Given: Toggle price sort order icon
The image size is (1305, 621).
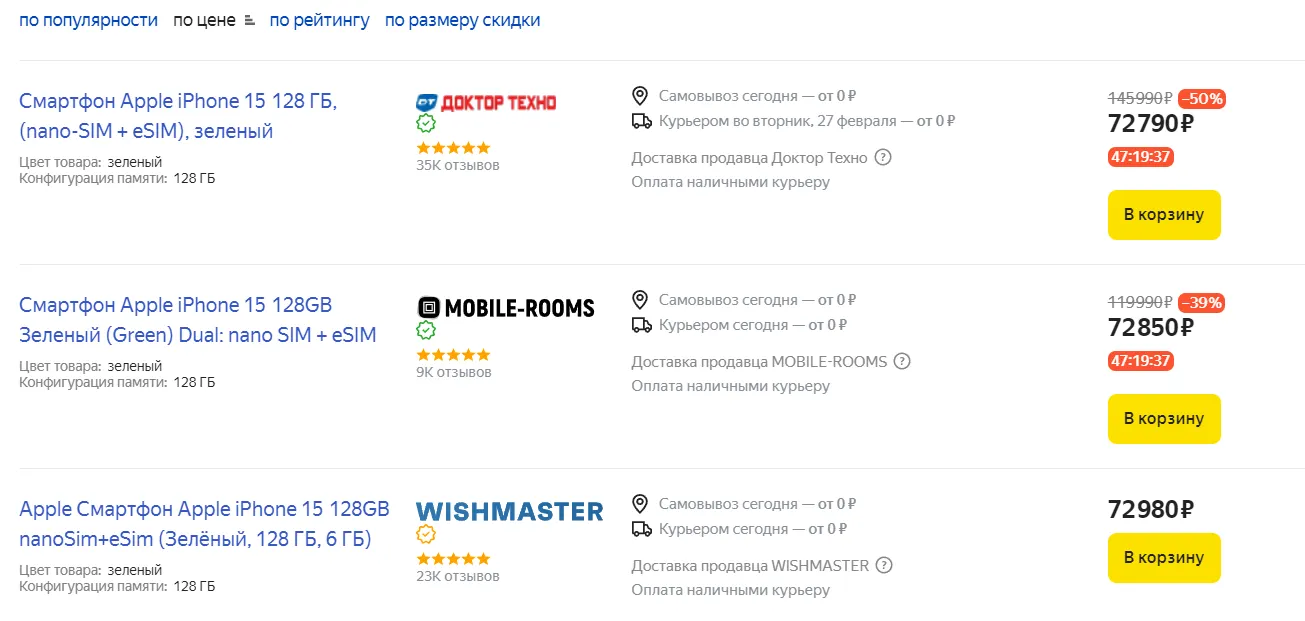Looking at the screenshot, I should 250,20.
